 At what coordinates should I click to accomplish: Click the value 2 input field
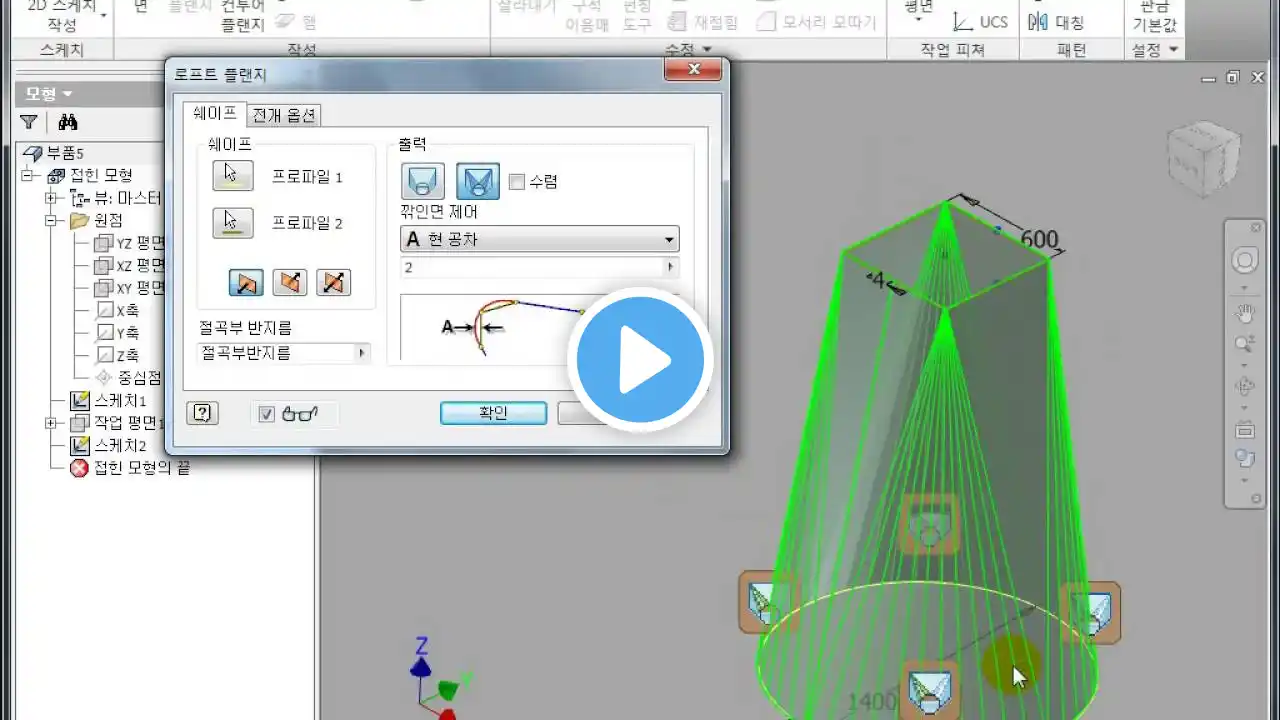click(531, 267)
